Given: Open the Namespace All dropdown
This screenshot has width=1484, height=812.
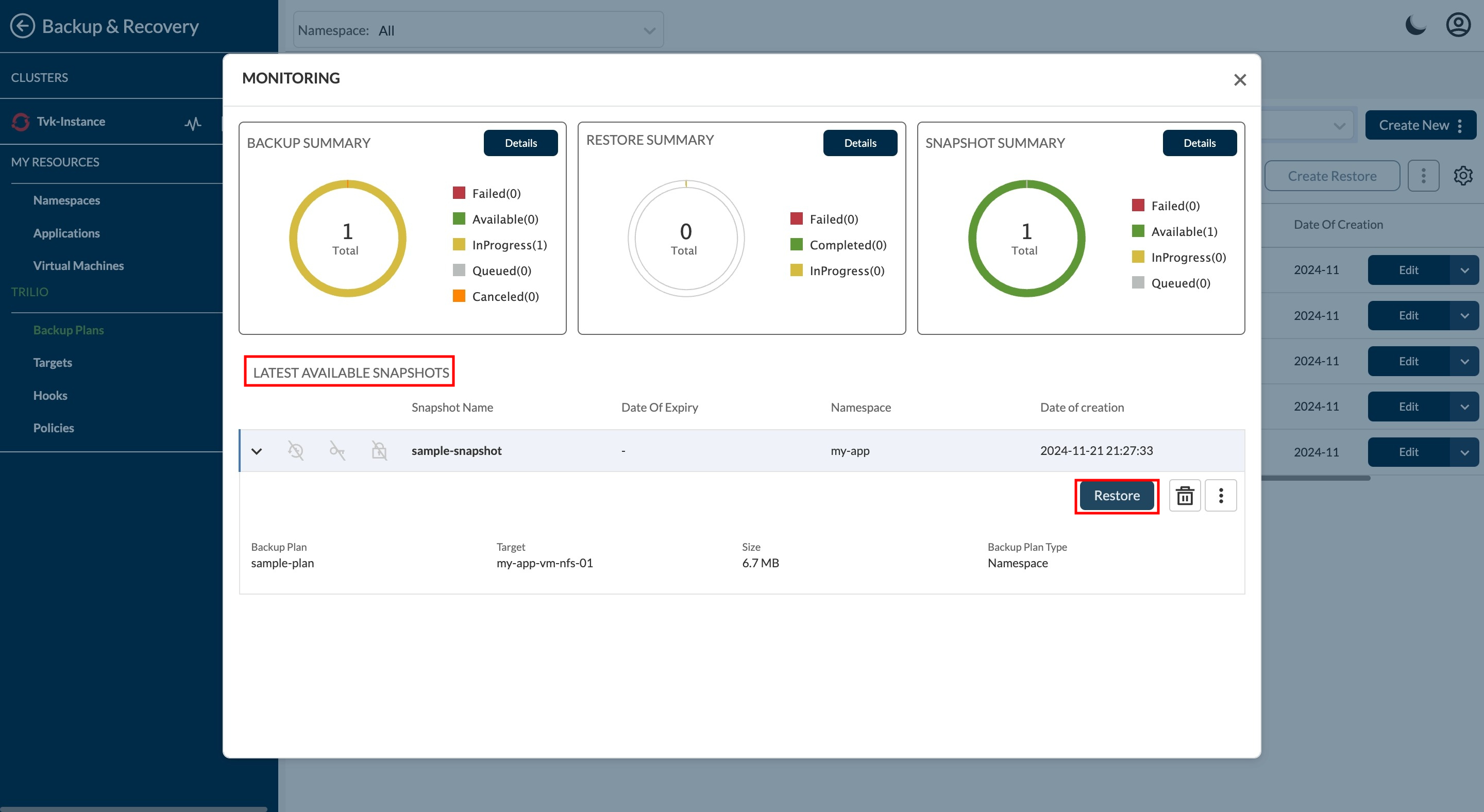Looking at the screenshot, I should click(478, 30).
